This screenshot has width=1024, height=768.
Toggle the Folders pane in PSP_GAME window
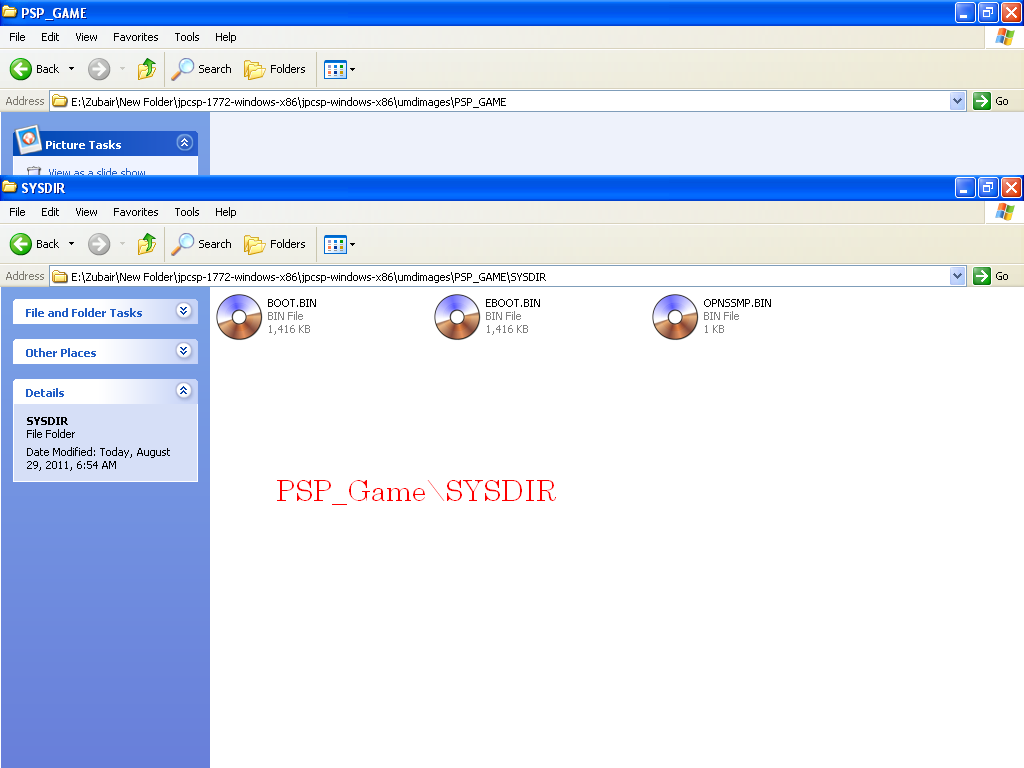pos(275,69)
